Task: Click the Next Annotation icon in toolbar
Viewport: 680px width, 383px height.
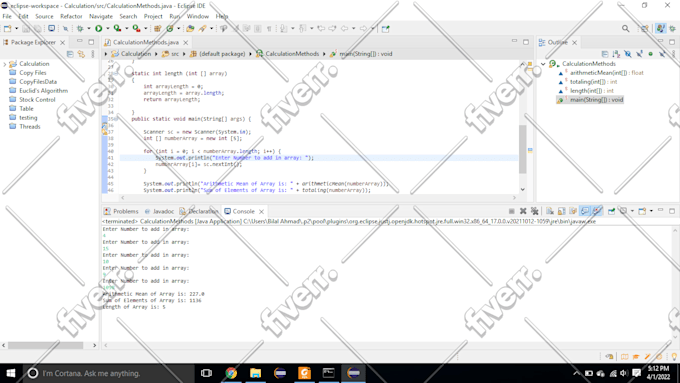Action: [x=284, y=28]
